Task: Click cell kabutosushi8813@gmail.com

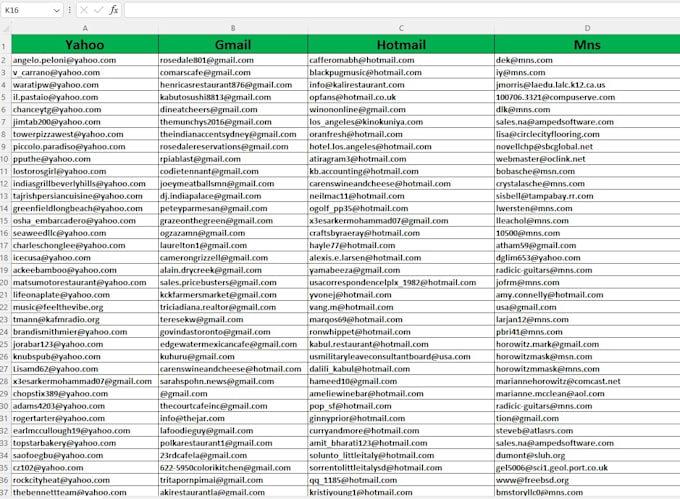Action: (x=233, y=97)
